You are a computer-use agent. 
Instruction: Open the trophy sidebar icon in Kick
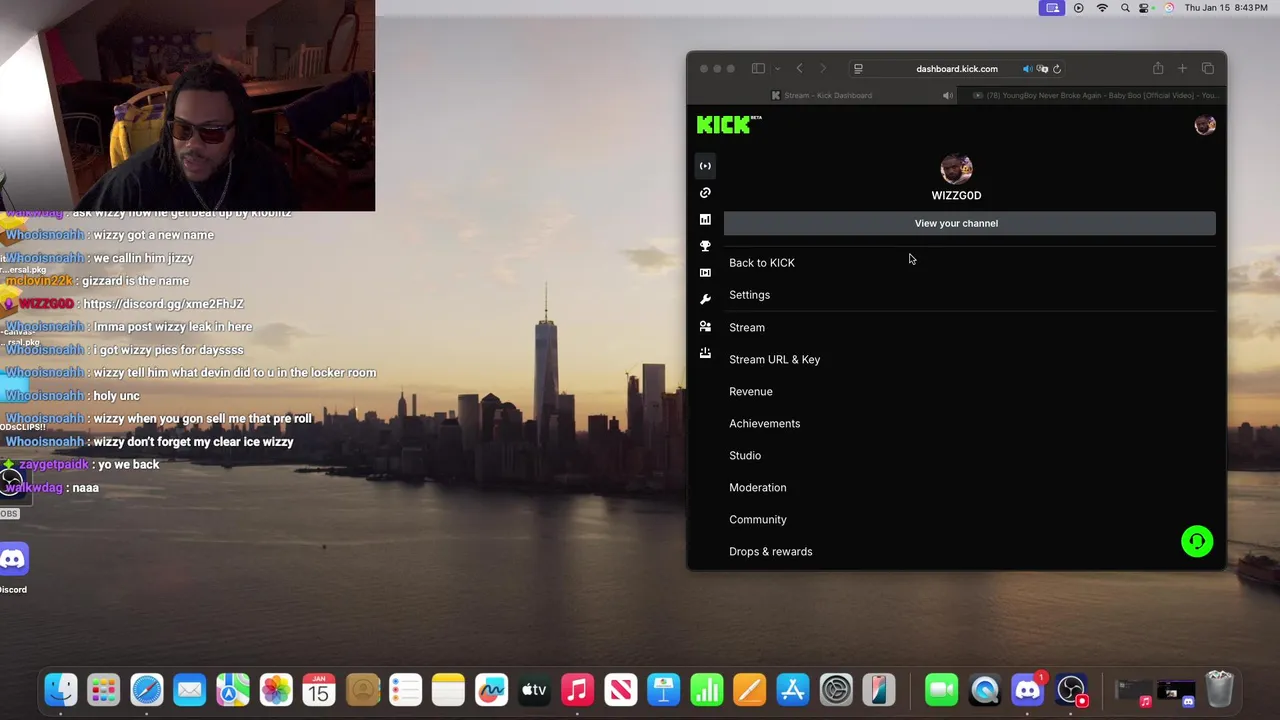pyautogui.click(x=705, y=246)
